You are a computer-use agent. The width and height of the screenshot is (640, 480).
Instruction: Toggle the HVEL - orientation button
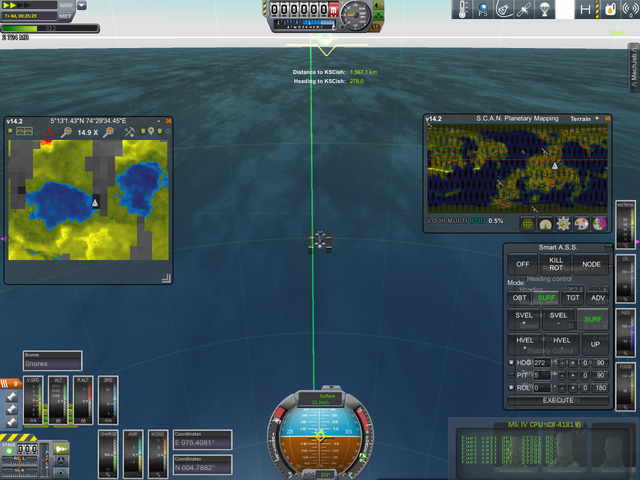pos(561,344)
